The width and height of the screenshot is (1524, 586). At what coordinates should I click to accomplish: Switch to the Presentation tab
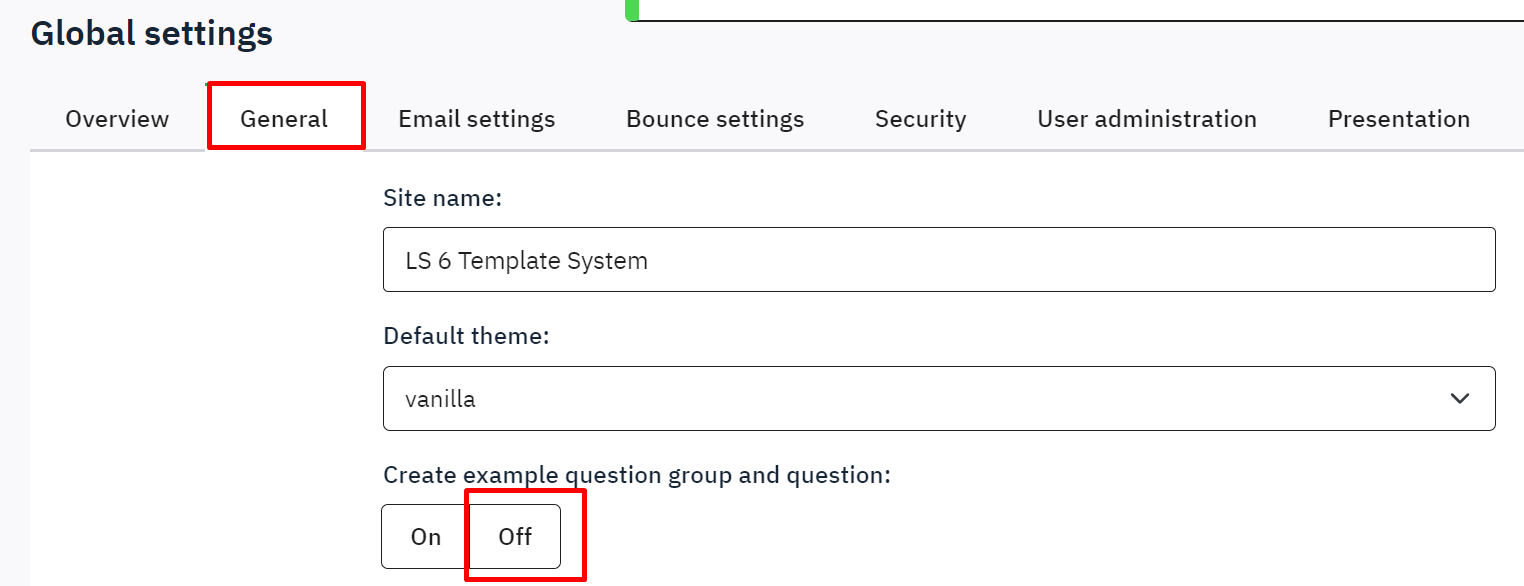1398,119
